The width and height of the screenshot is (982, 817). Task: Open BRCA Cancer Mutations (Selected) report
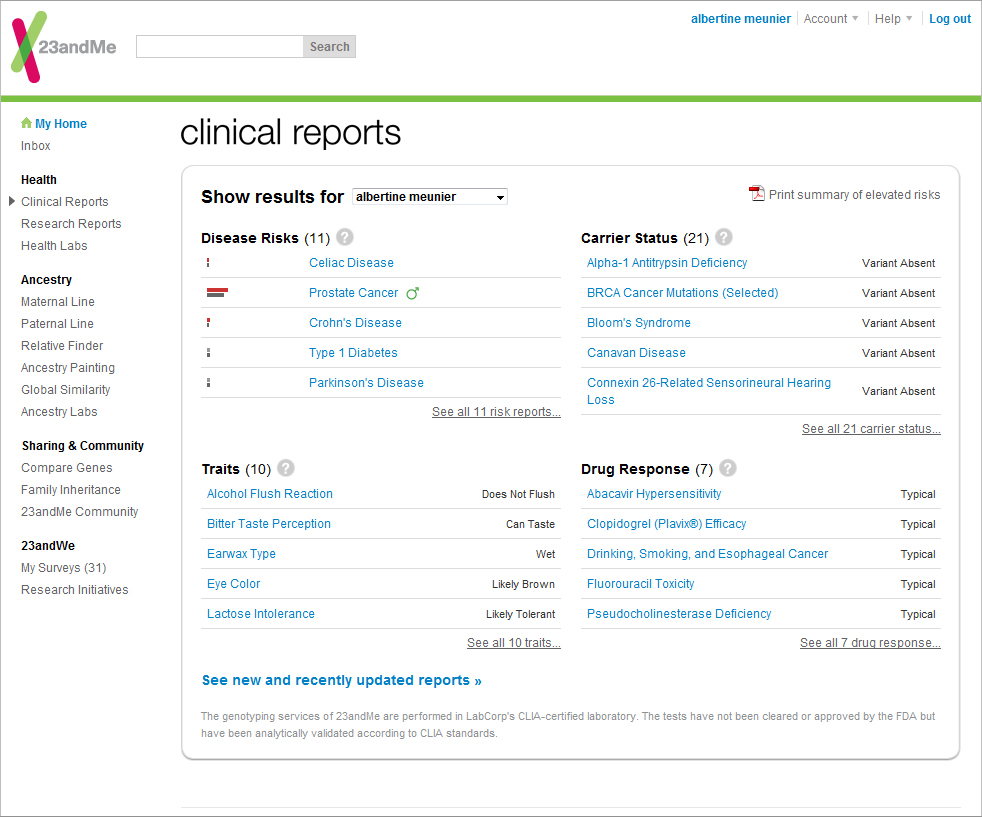[683, 292]
